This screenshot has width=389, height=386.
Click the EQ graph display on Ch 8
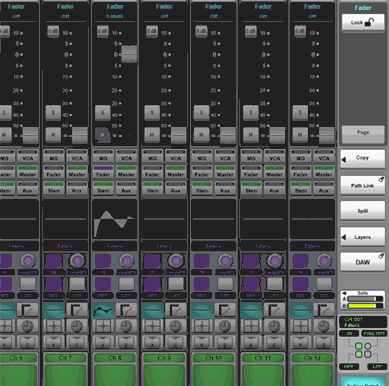(114, 219)
